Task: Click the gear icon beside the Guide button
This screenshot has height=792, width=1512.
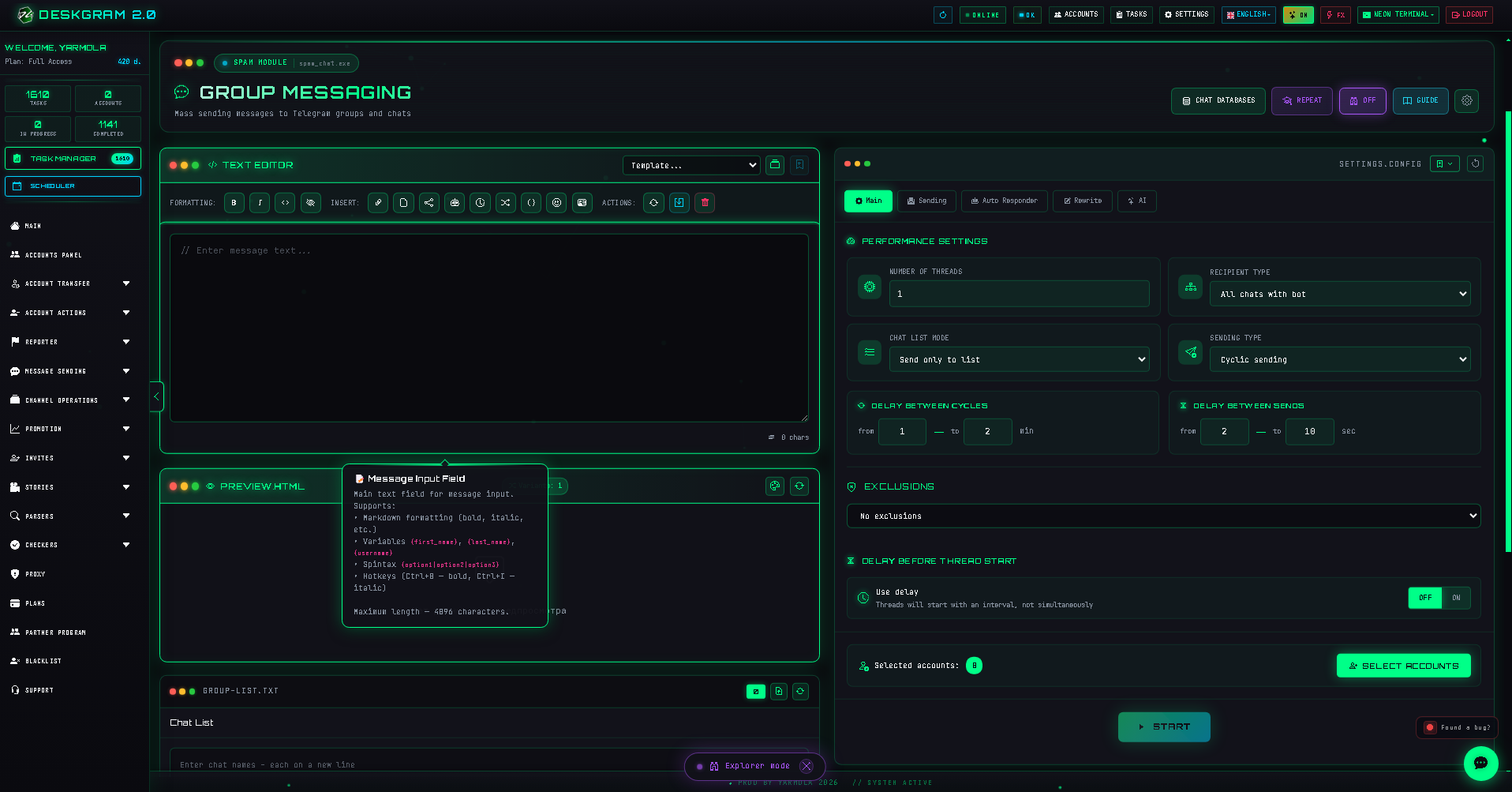Action: coord(1467,101)
